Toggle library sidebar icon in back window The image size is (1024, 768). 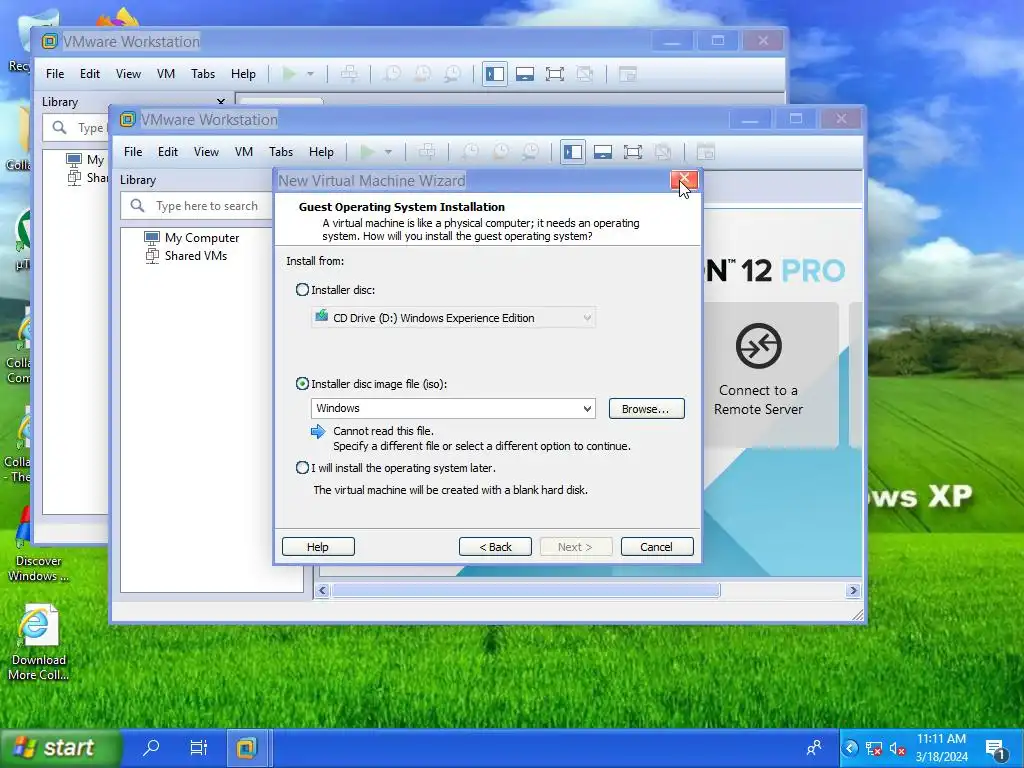(x=495, y=74)
